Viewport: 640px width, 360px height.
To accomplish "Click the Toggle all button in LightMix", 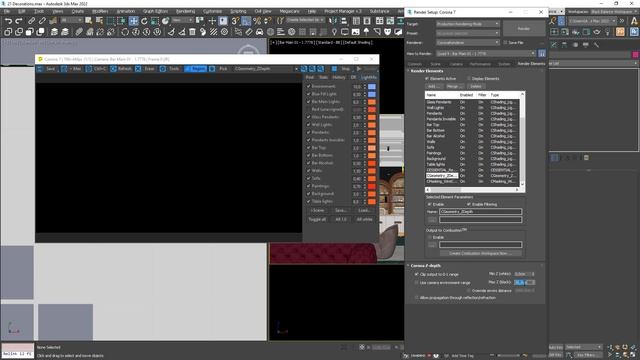I will [x=318, y=219].
